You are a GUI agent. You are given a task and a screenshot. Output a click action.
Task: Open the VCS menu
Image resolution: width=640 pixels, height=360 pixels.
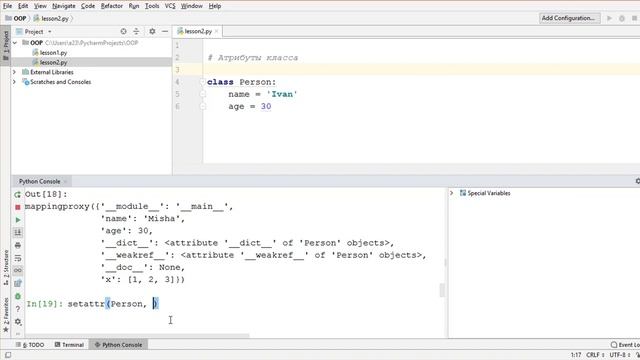pyautogui.click(x=170, y=6)
